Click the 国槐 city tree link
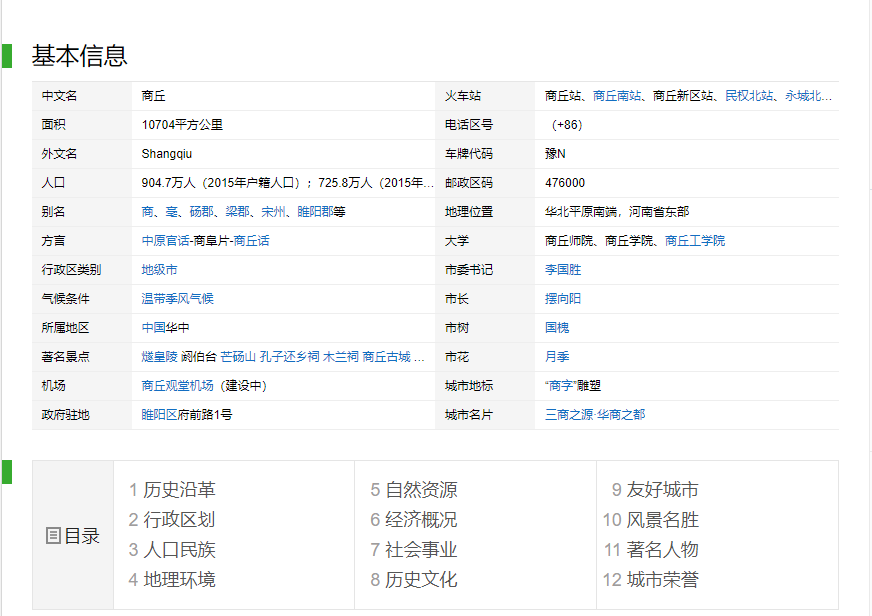872x616 pixels. (x=557, y=328)
